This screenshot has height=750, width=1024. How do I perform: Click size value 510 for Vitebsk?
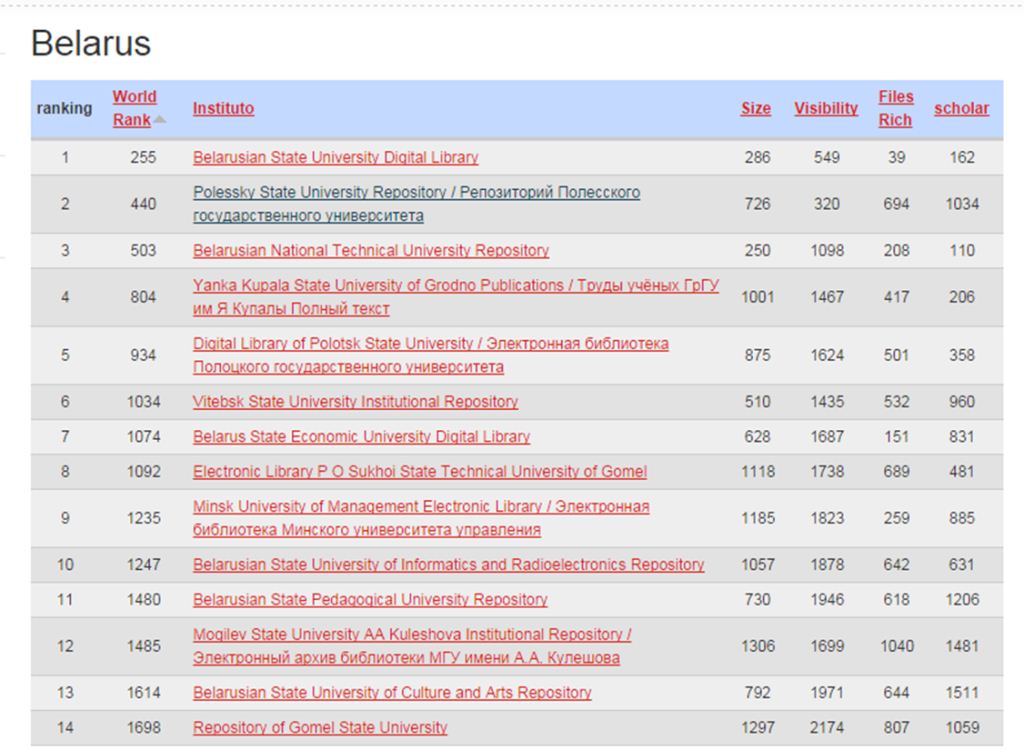click(x=758, y=402)
